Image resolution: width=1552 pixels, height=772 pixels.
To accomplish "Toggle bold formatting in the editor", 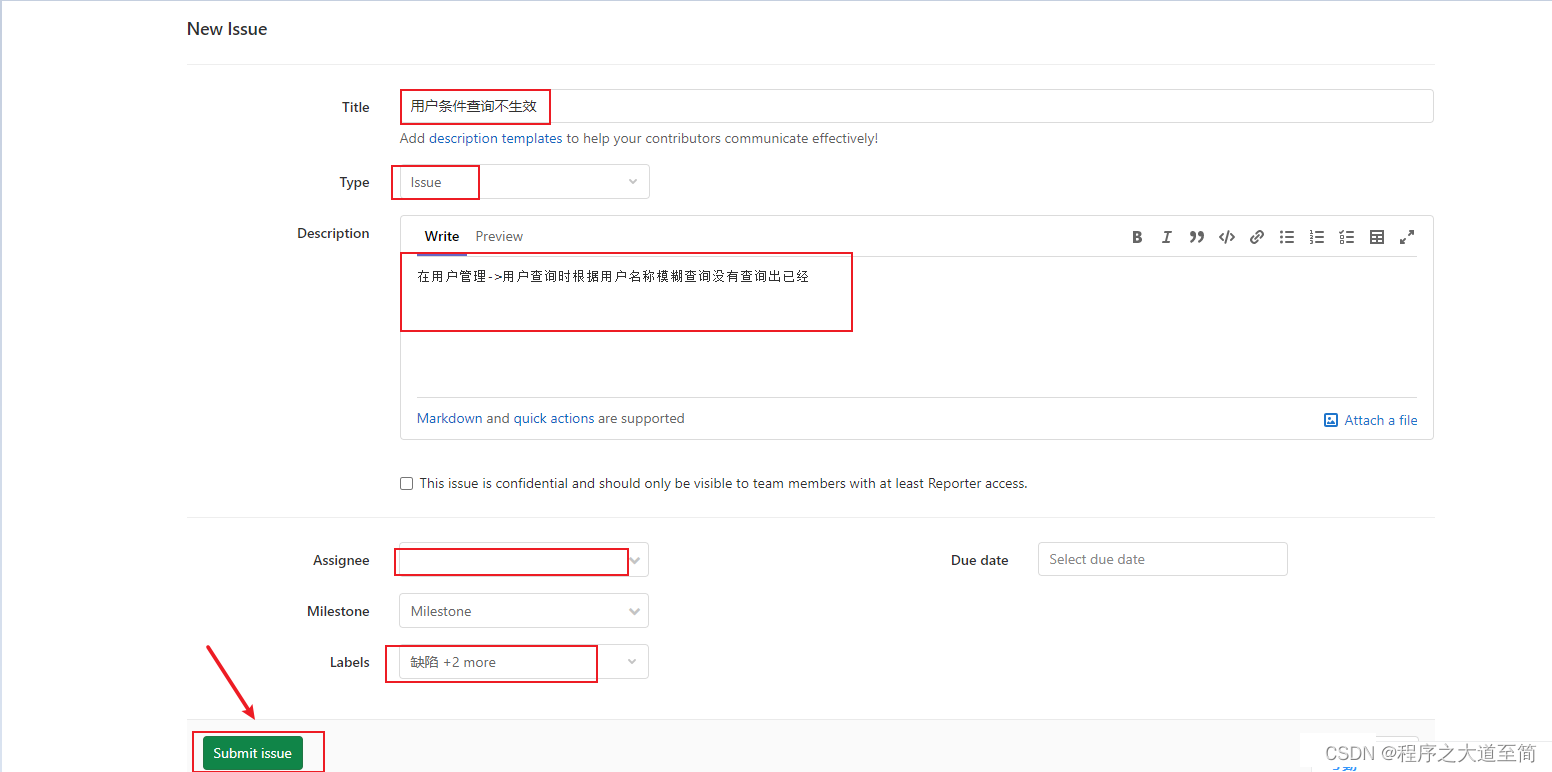I will 1137,236.
